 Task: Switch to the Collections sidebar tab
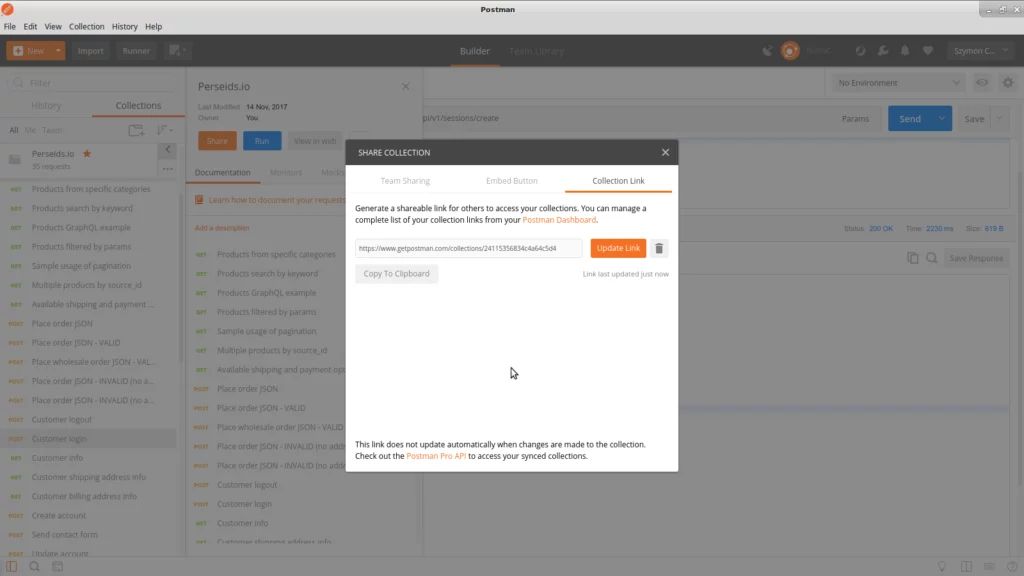[x=138, y=105]
